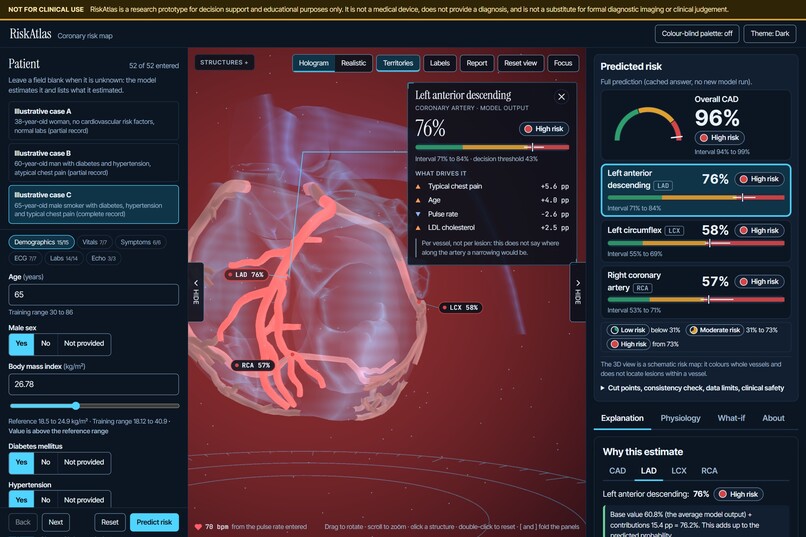Switch to the What-if tab
Image resolution: width=806 pixels, height=537 pixels.
pos(731,418)
